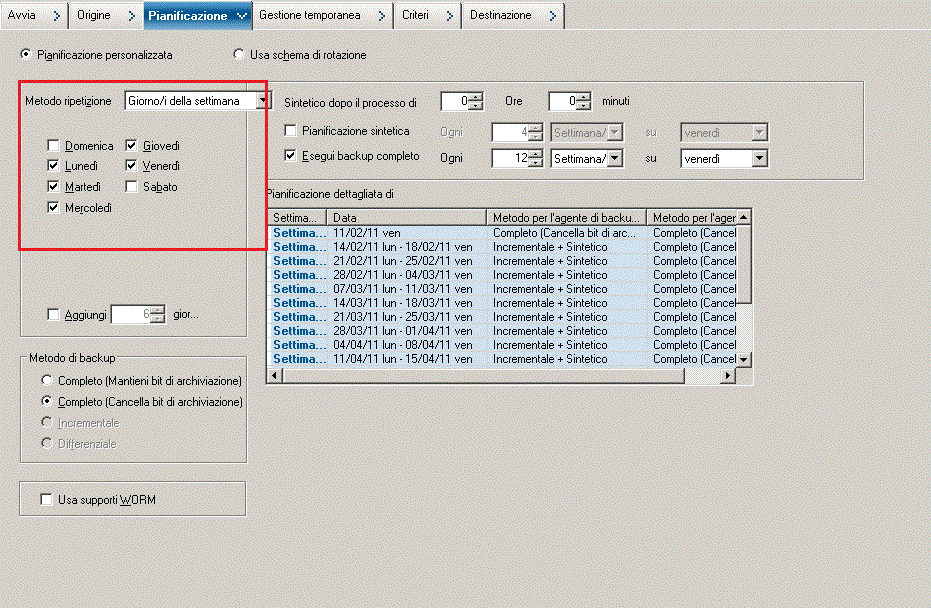The height and width of the screenshot is (608, 931).
Task: Expand the Esegui backup completo day dropdown
Action: (x=759, y=158)
